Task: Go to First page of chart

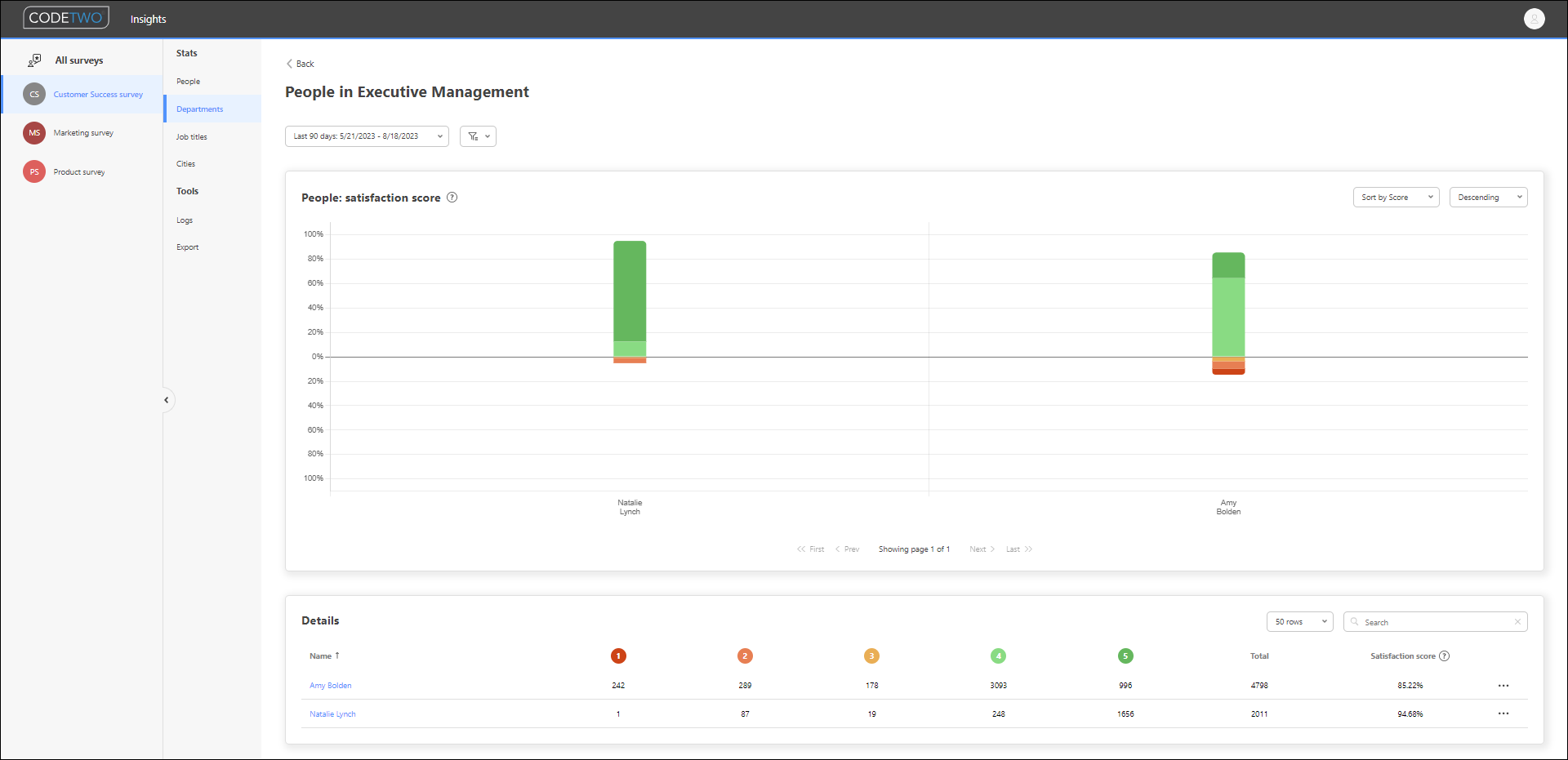Action: click(x=810, y=549)
